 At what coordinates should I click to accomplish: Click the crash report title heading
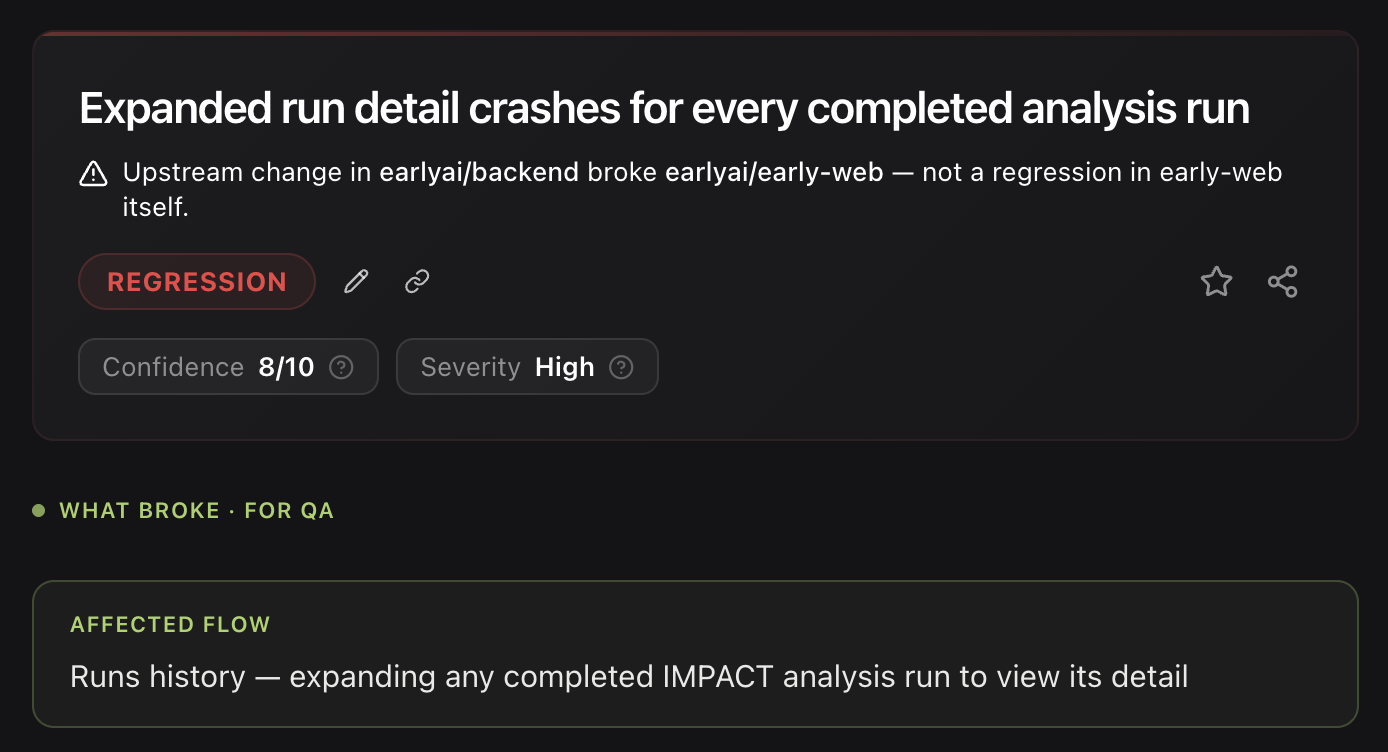(x=665, y=108)
